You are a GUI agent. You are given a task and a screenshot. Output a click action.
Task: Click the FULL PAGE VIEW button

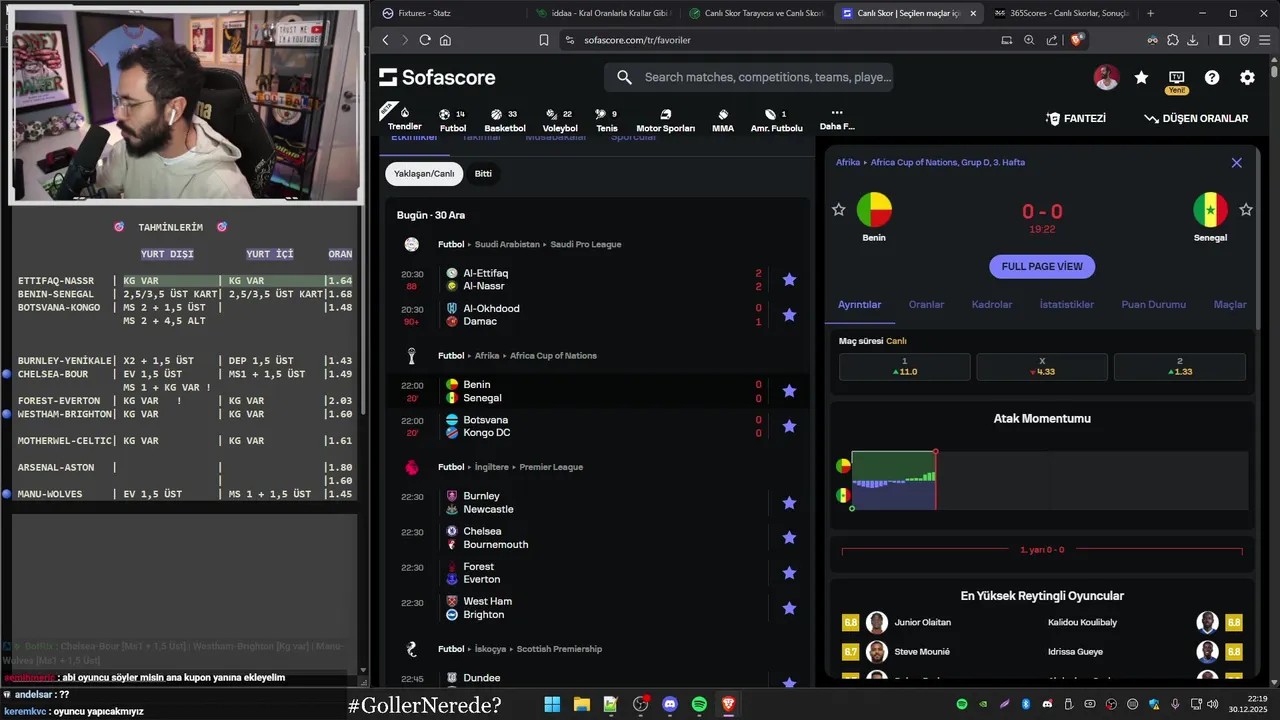[x=1042, y=266]
